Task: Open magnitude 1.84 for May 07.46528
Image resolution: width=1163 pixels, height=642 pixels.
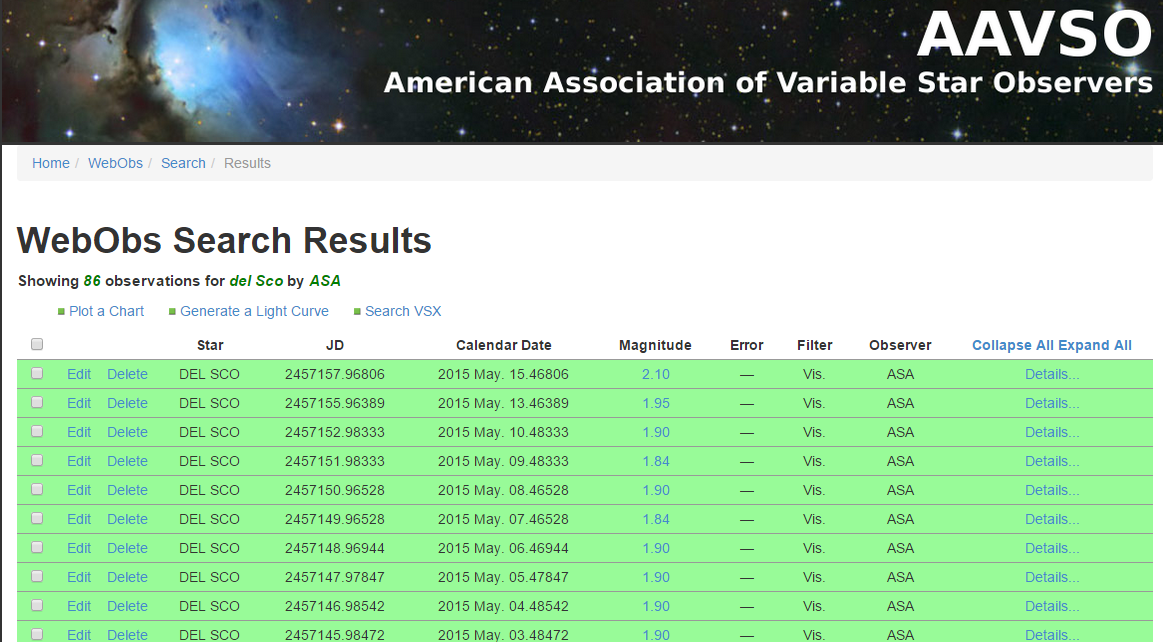Action: tap(656, 519)
